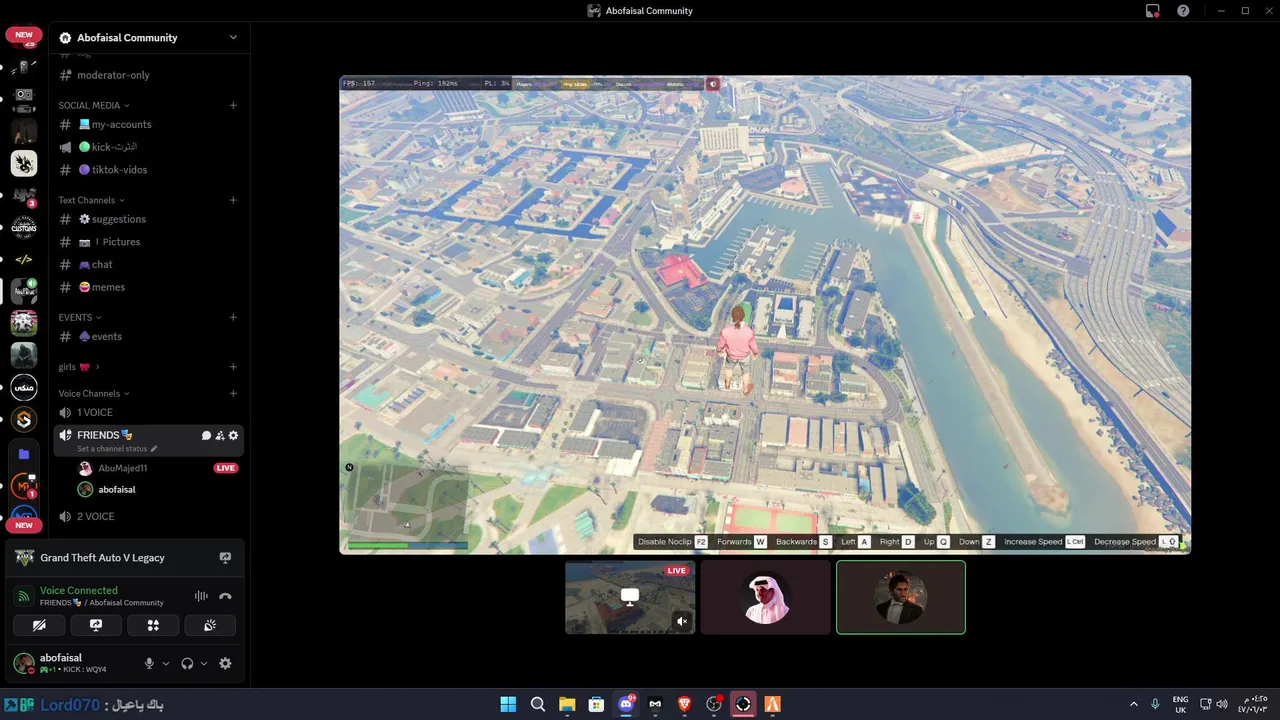Collapse the EVENTS category

pyautogui.click(x=80, y=317)
